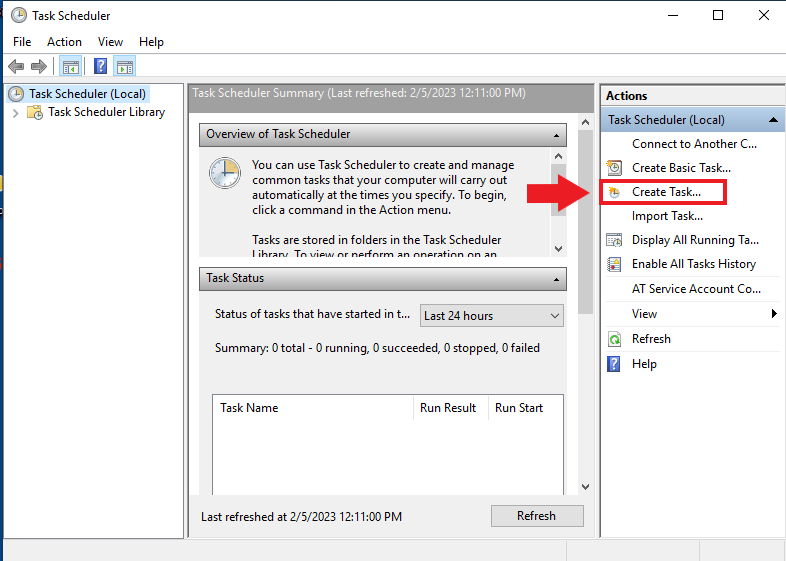Open the Last 24 hours dropdown
The image size is (786, 561).
491,315
